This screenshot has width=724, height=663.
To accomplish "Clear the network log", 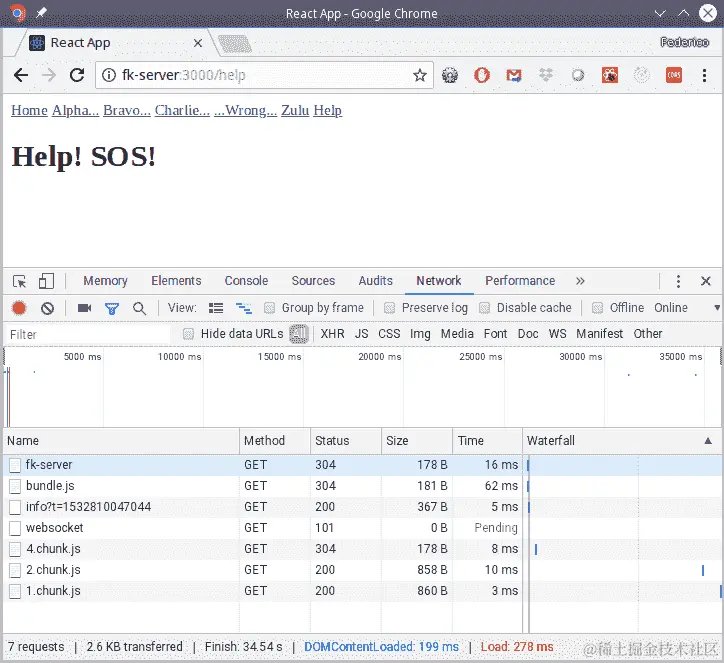I will [x=47, y=308].
